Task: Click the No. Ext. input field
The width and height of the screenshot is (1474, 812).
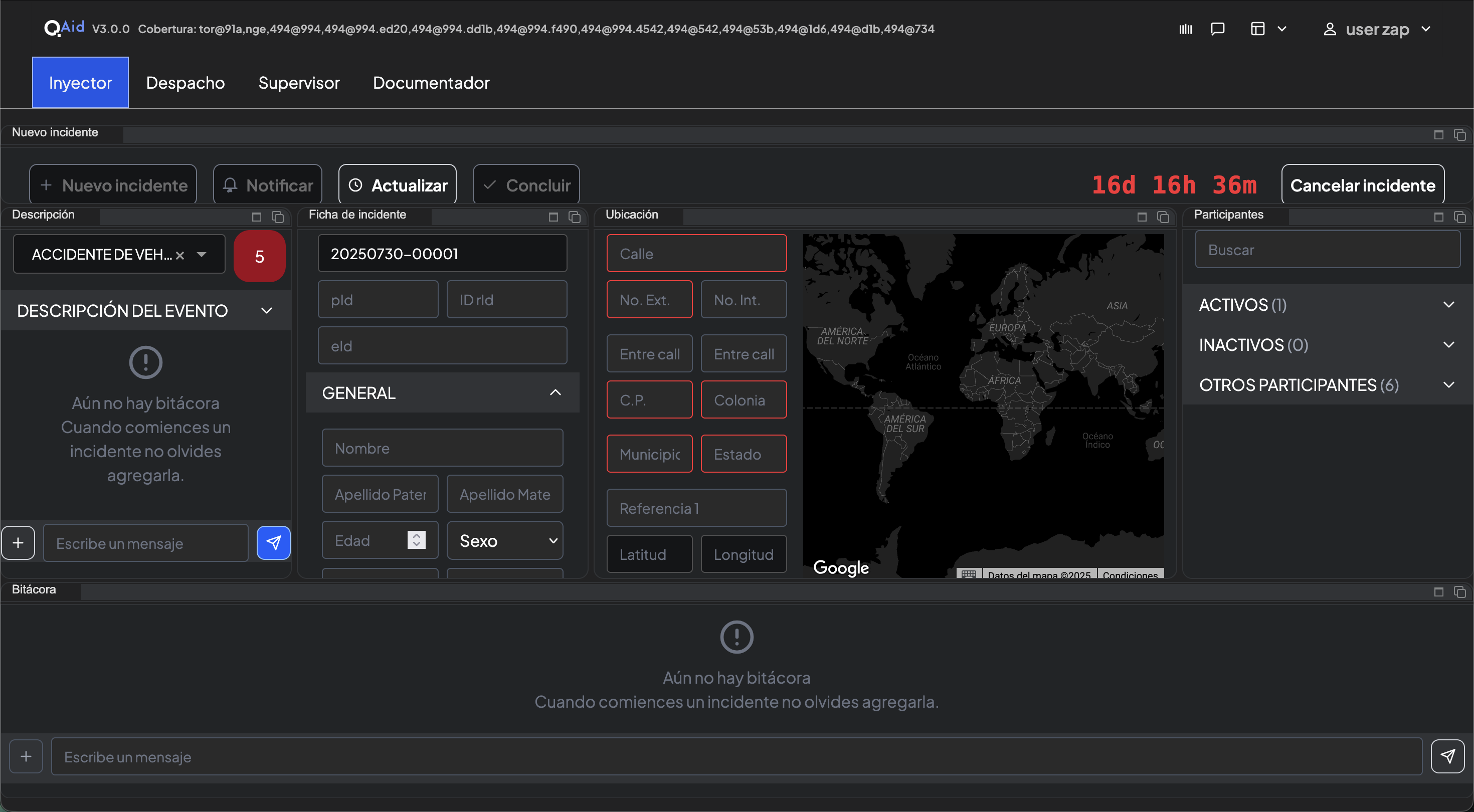Action: tap(649, 299)
